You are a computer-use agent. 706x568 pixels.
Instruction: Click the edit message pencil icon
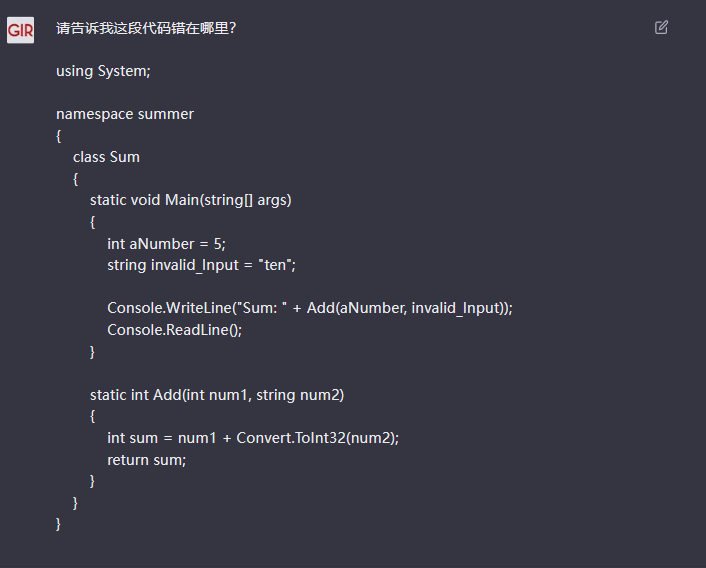[x=661, y=28]
